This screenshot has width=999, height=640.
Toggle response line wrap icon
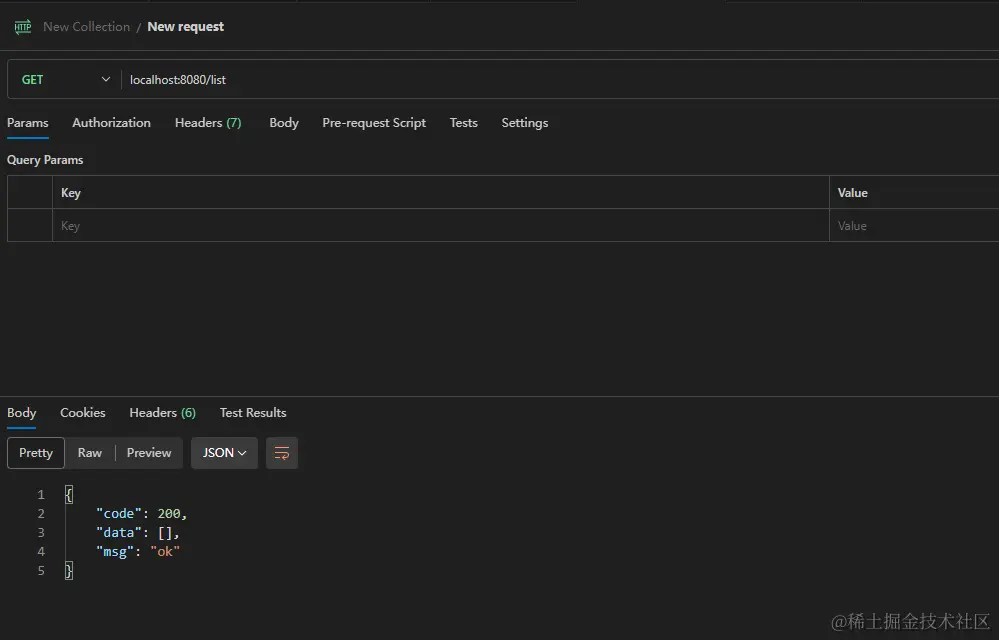282,453
